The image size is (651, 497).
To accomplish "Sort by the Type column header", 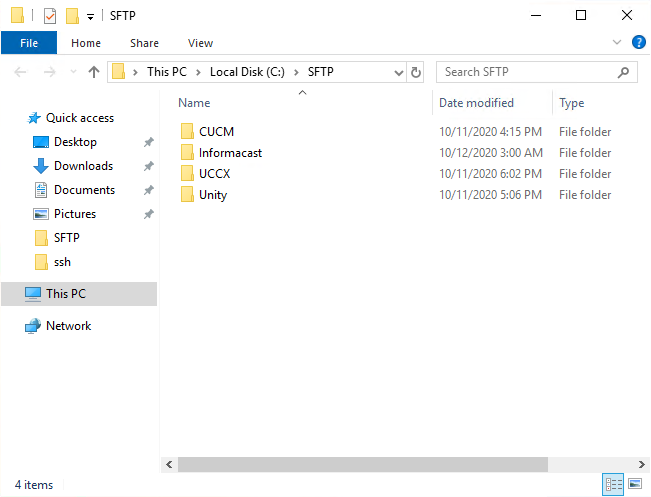I will click(571, 103).
